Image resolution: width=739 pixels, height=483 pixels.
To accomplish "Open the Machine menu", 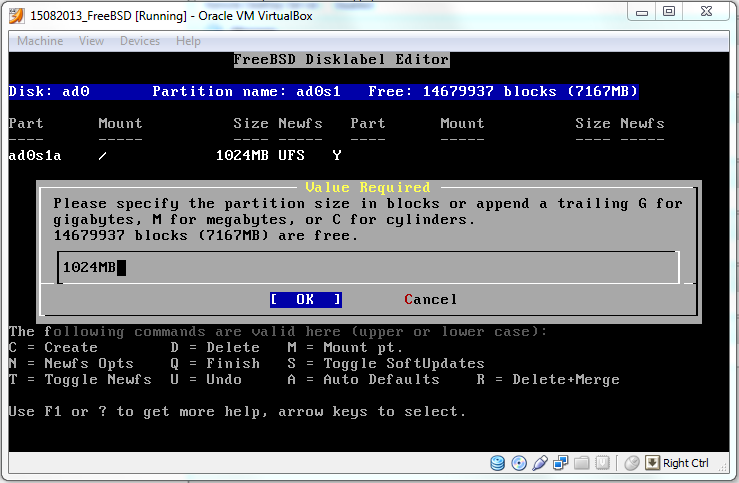I will coord(40,41).
